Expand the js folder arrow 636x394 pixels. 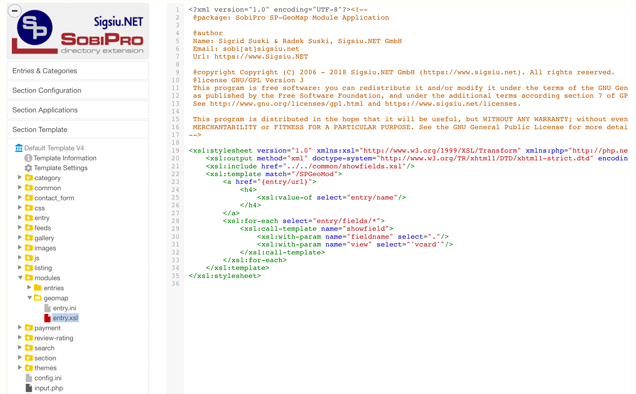19,257
